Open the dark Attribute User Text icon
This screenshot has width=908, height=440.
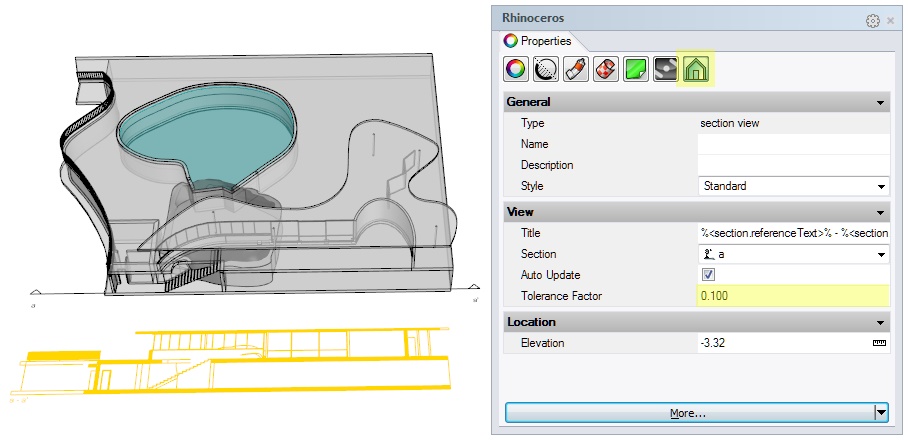point(665,69)
